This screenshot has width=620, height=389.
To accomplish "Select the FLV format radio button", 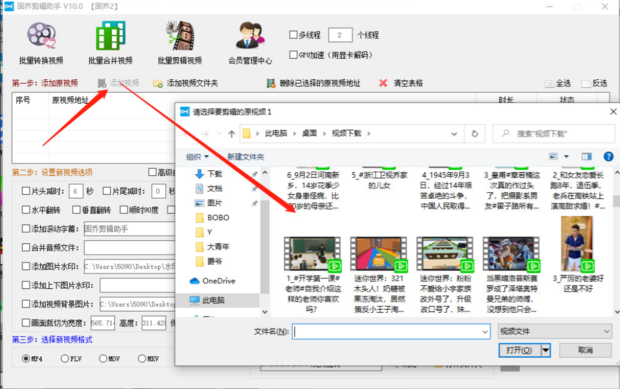I will [x=64, y=359].
